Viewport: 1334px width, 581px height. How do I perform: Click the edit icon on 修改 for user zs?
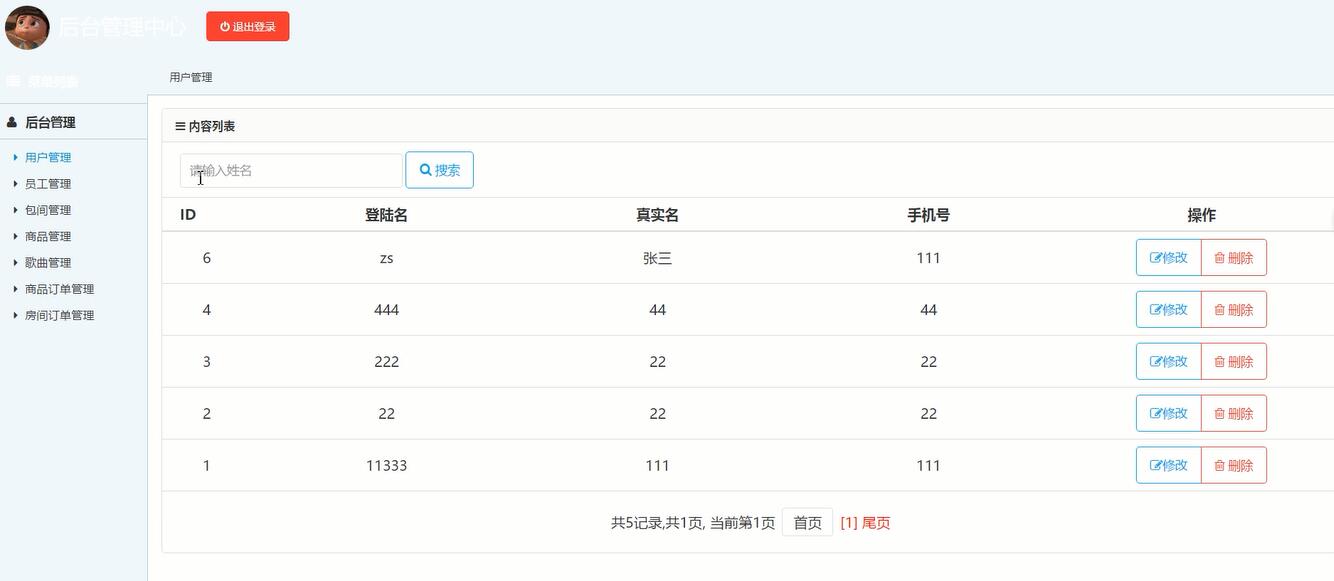click(1155, 257)
